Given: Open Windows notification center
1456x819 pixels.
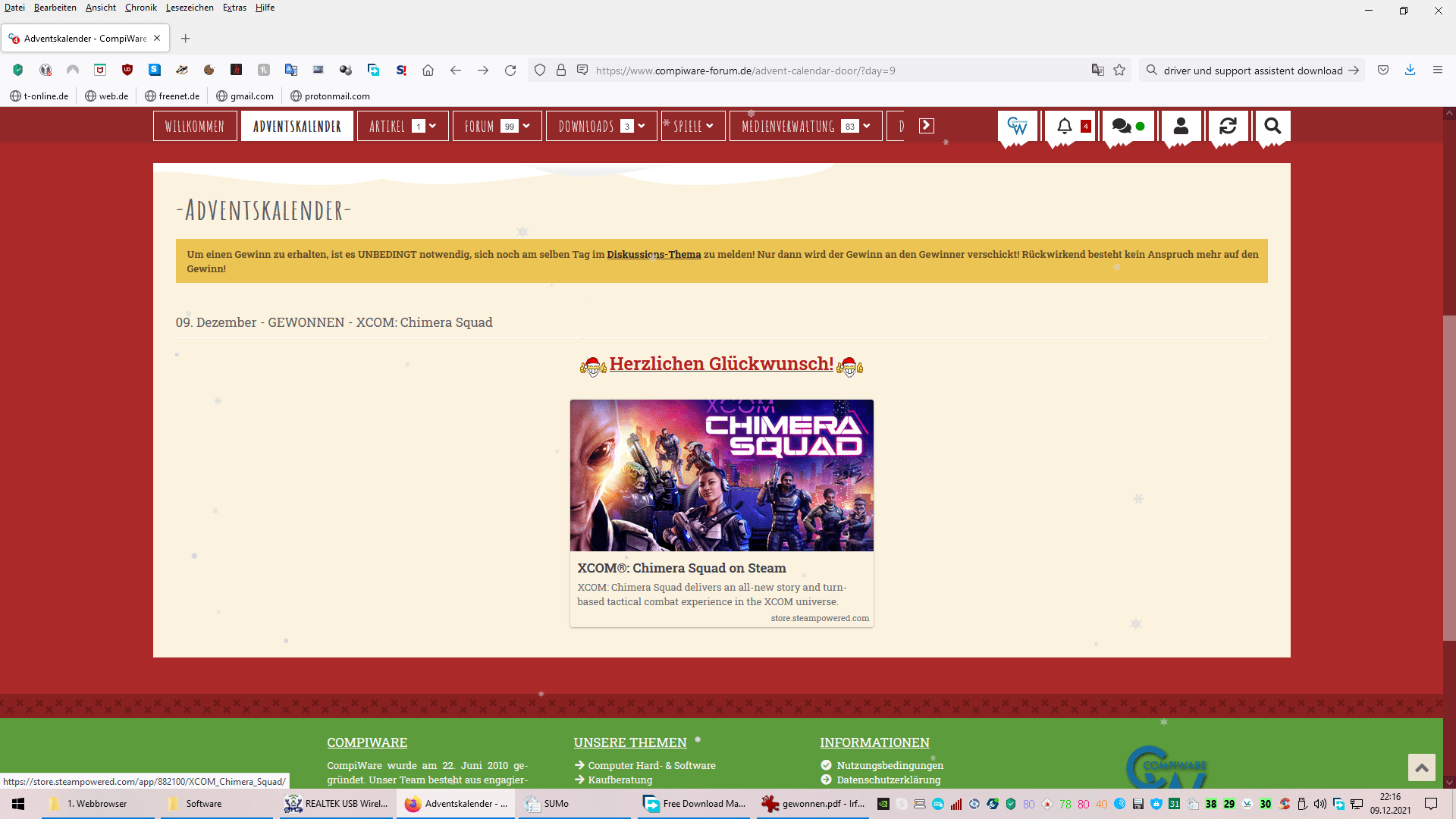Looking at the screenshot, I should [1431, 803].
